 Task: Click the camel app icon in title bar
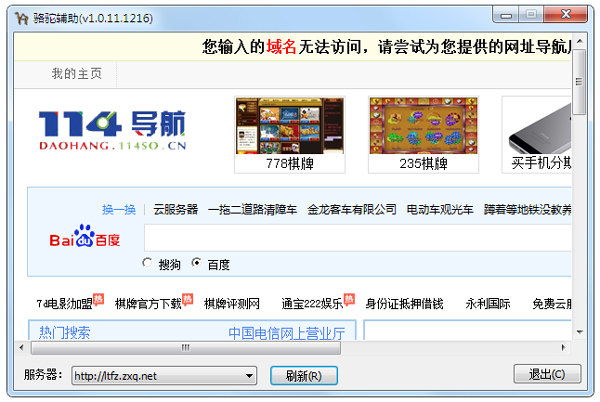[x=21, y=18]
